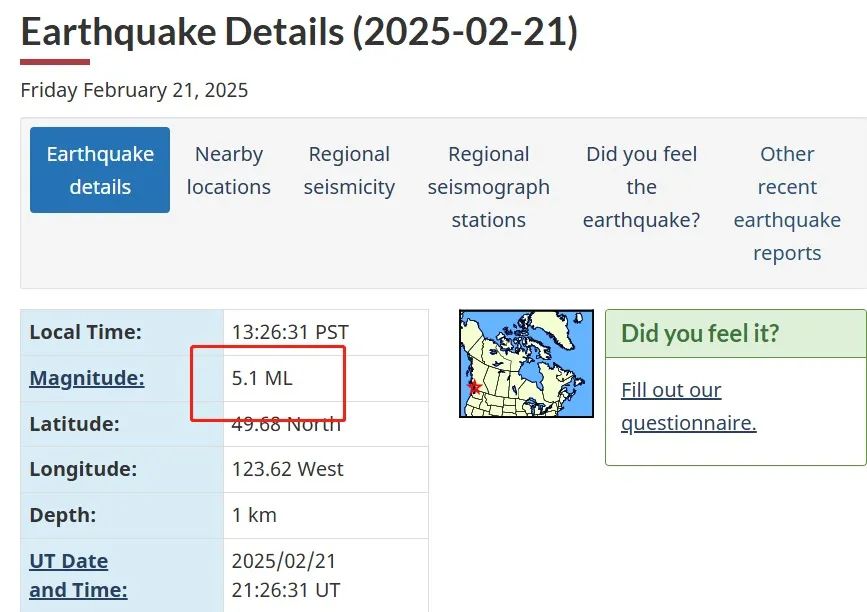Click the Earthquake Details page title
The image size is (867, 612).
click(299, 32)
